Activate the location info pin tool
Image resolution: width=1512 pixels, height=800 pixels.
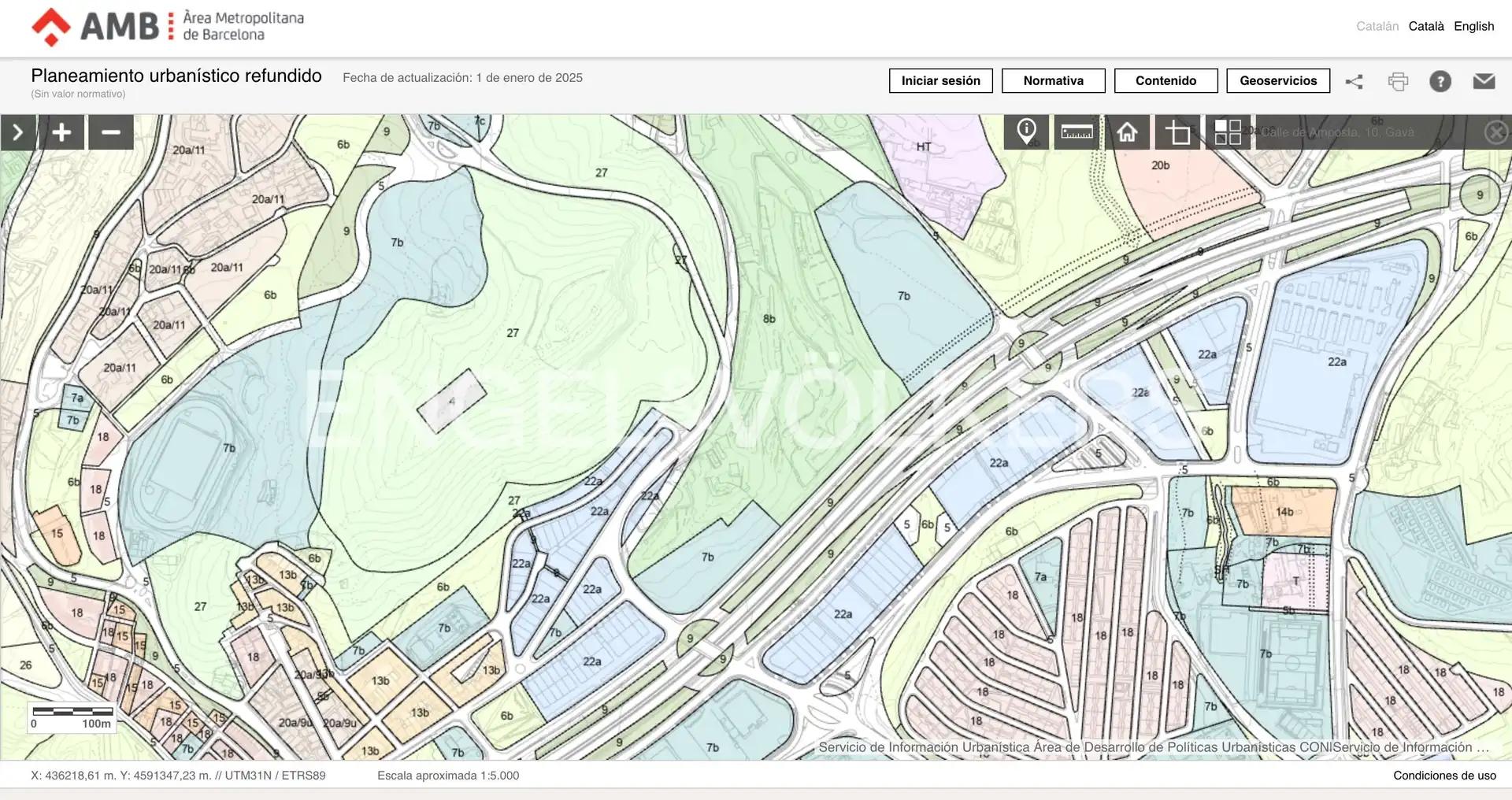tap(1026, 131)
